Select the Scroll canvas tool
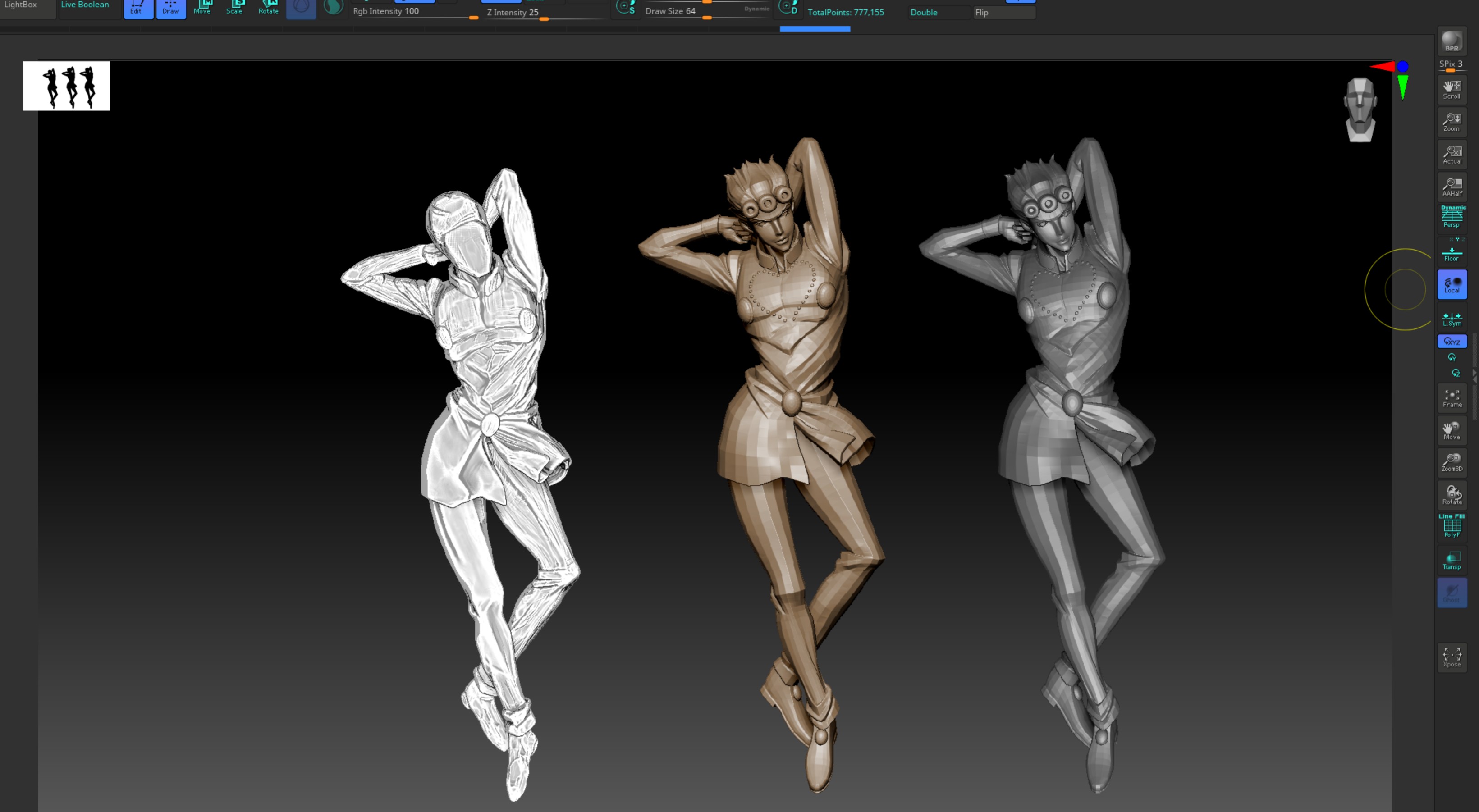This screenshot has width=1479, height=812. tap(1452, 89)
